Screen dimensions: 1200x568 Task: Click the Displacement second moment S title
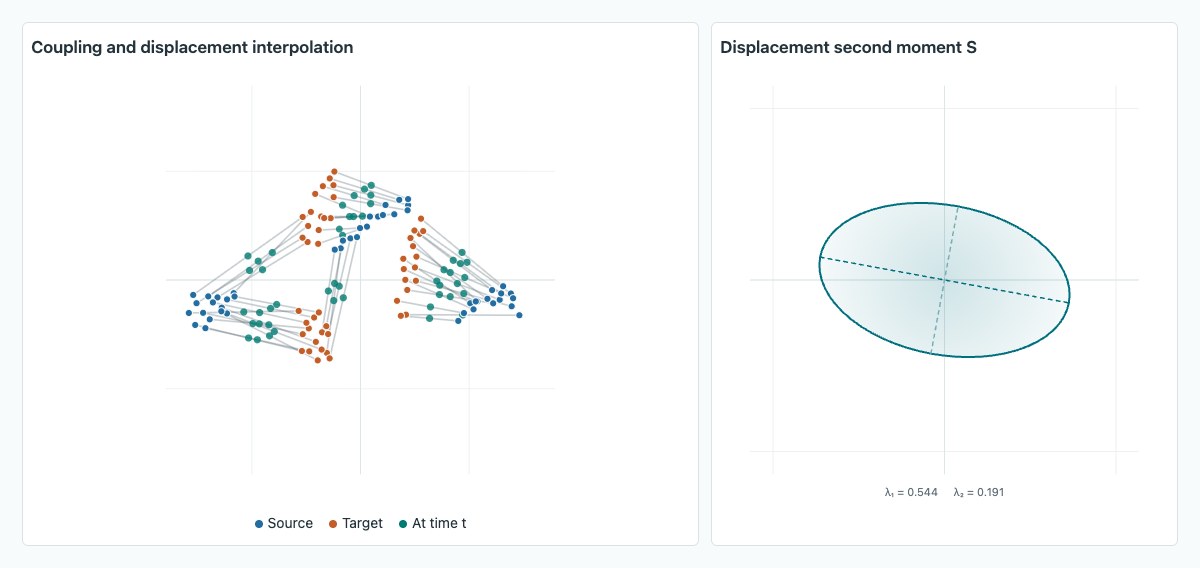(x=848, y=47)
